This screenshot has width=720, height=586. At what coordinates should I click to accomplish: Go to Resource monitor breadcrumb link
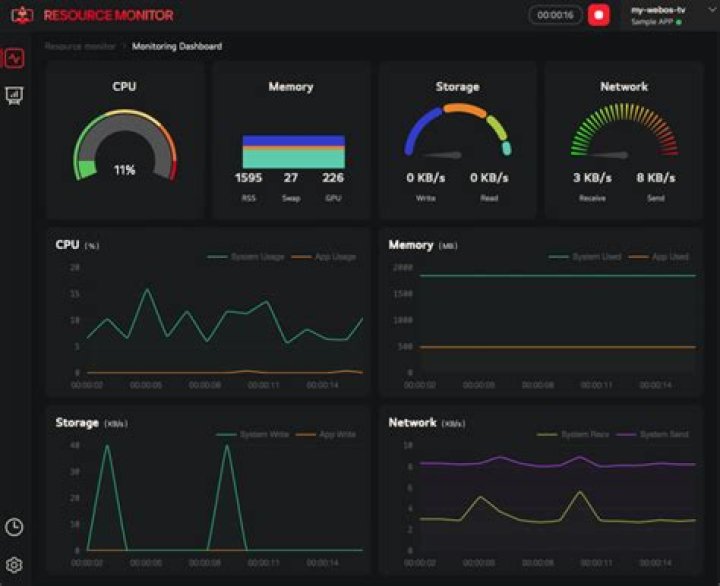[80, 46]
